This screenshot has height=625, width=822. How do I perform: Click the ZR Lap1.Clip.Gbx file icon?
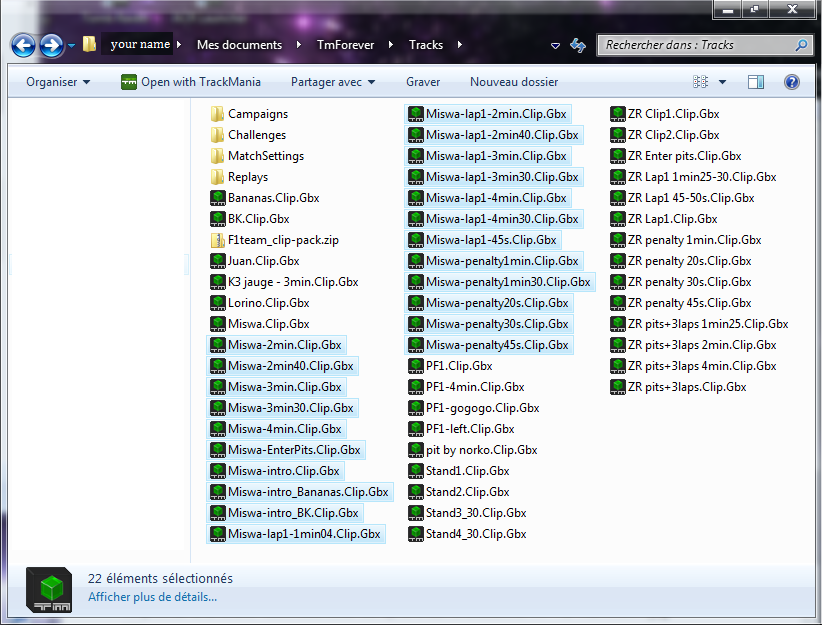pos(618,219)
